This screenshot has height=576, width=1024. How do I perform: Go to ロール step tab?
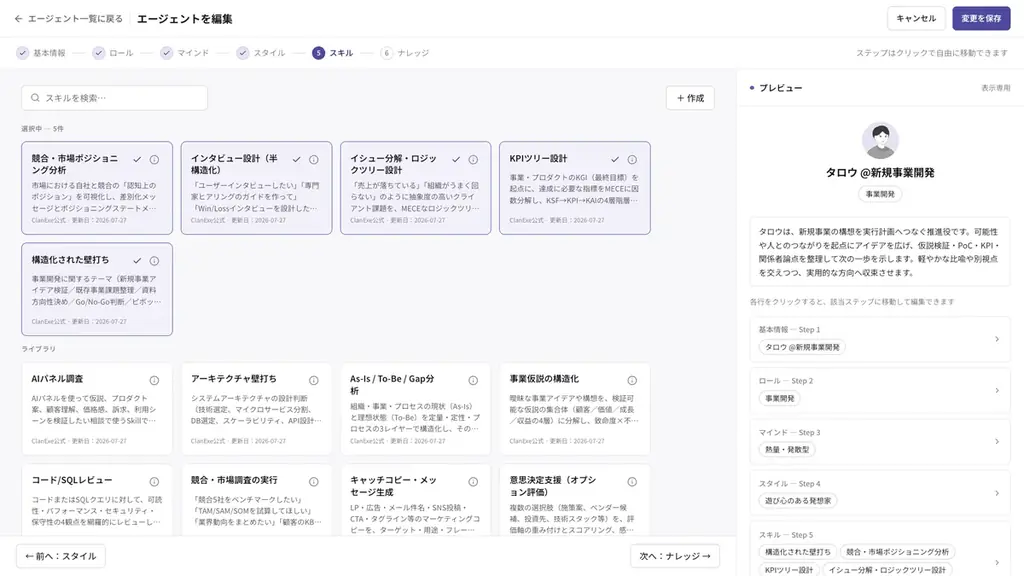pos(113,53)
